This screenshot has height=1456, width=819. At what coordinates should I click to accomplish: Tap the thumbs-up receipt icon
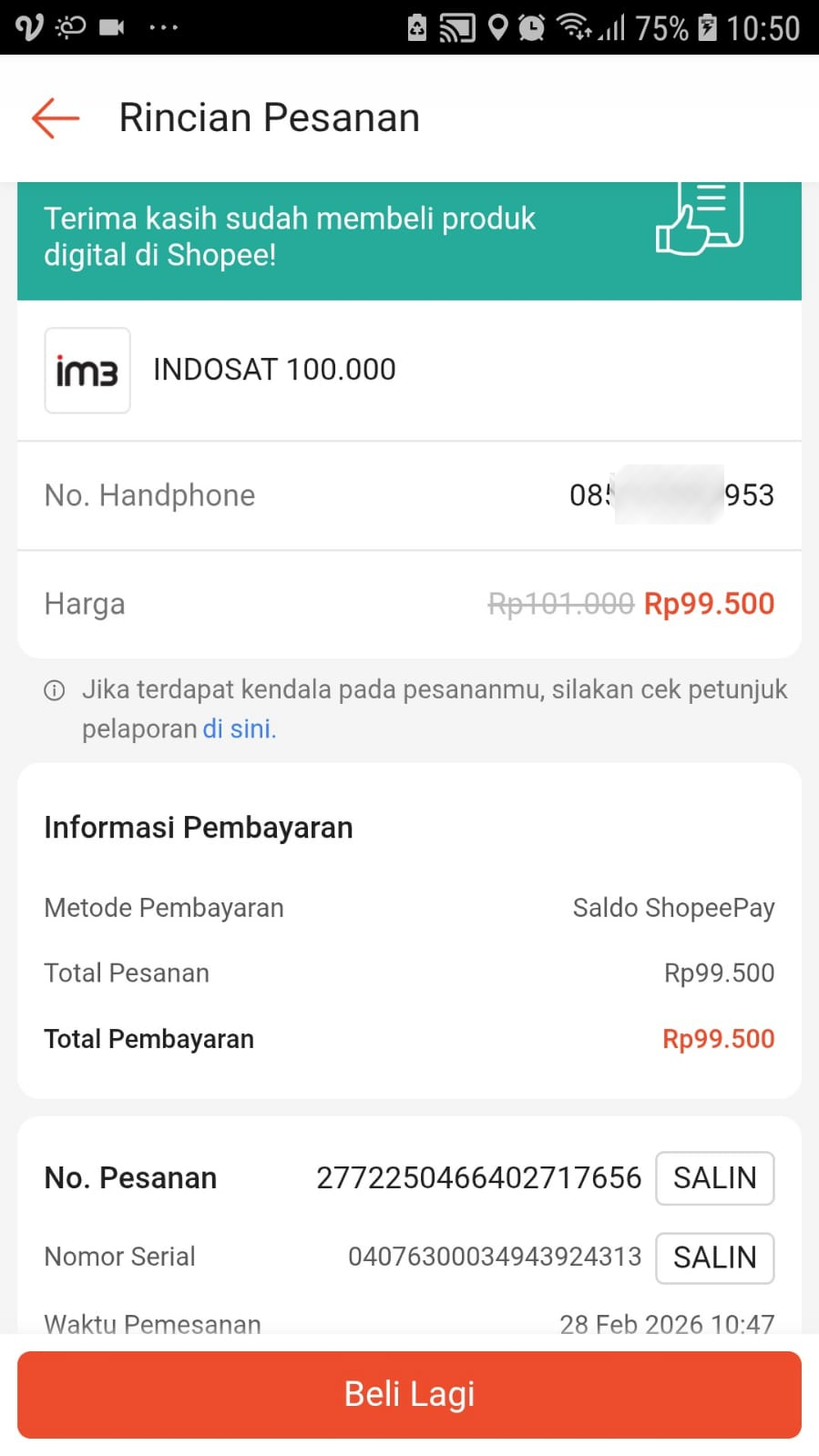pyautogui.click(x=700, y=219)
